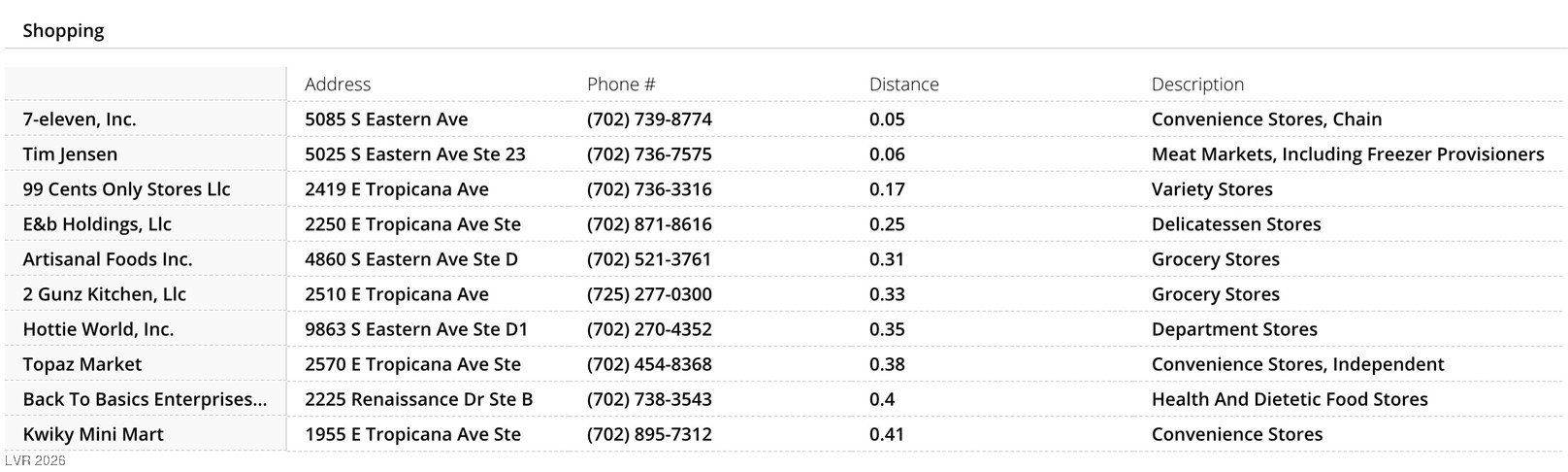
Task: Select the Tim Jensen store name
Action: (x=70, y=154)
